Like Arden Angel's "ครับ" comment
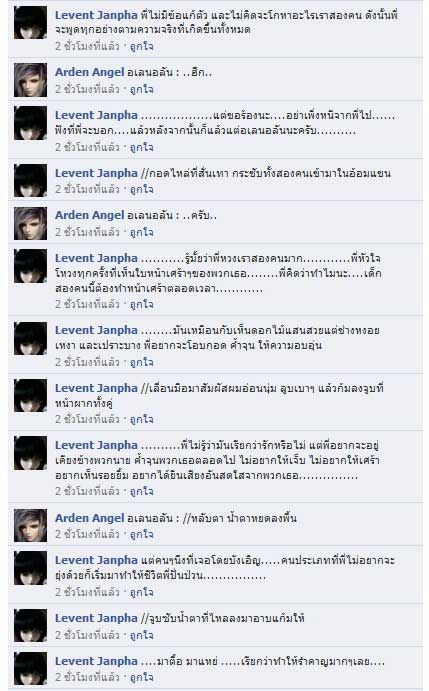The image size is (429, 691). 142,232
